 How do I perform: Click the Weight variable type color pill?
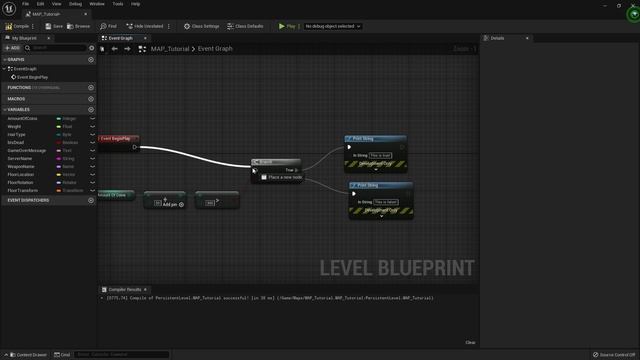tap(58, 127)
